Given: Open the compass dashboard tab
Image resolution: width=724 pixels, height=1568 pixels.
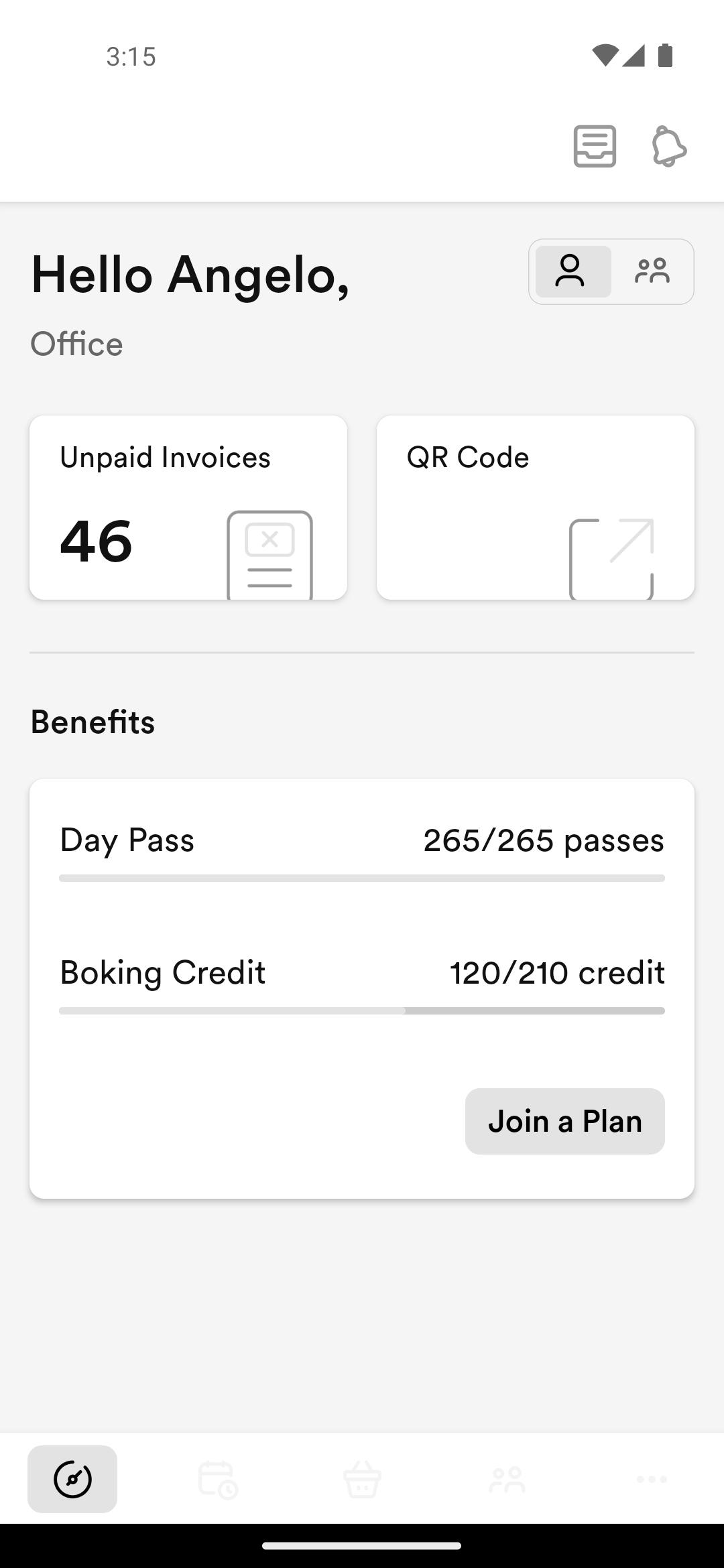Looking at the screenshot, I should 72,1479.
